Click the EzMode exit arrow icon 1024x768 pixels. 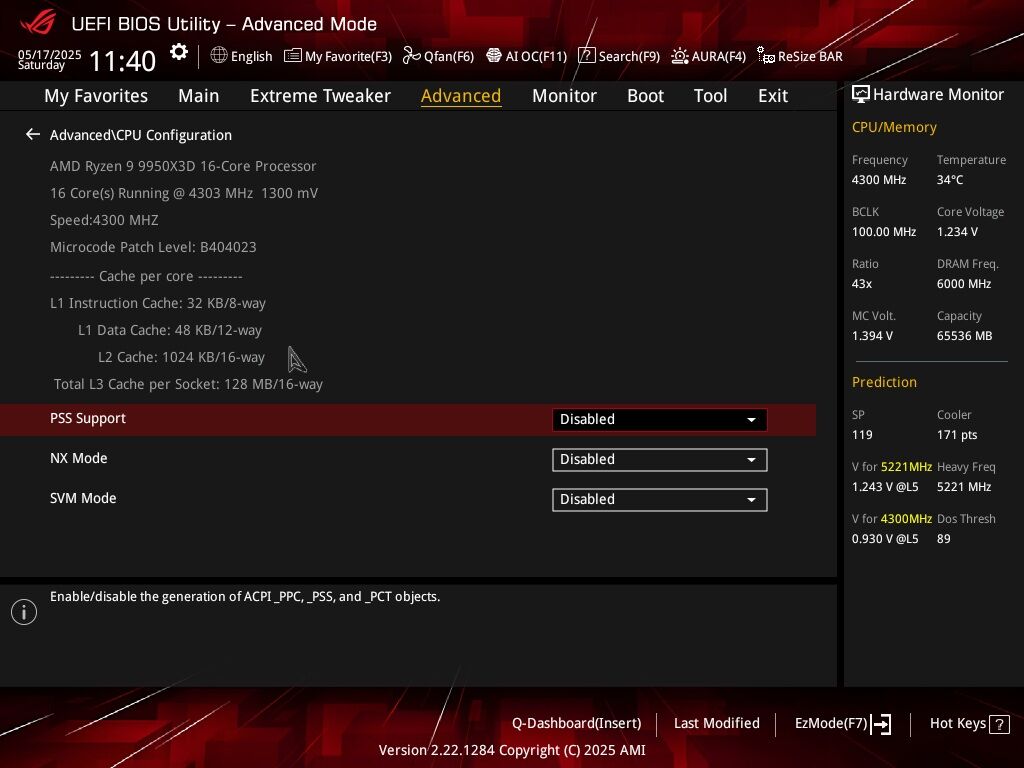coord(881,724)
